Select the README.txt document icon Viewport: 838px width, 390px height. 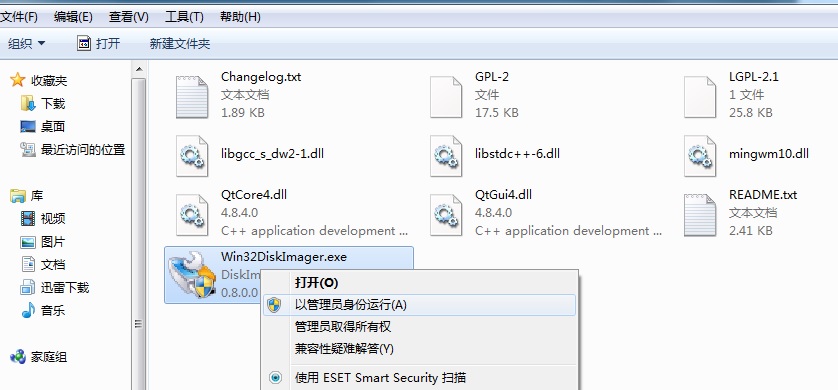(700, 215)
